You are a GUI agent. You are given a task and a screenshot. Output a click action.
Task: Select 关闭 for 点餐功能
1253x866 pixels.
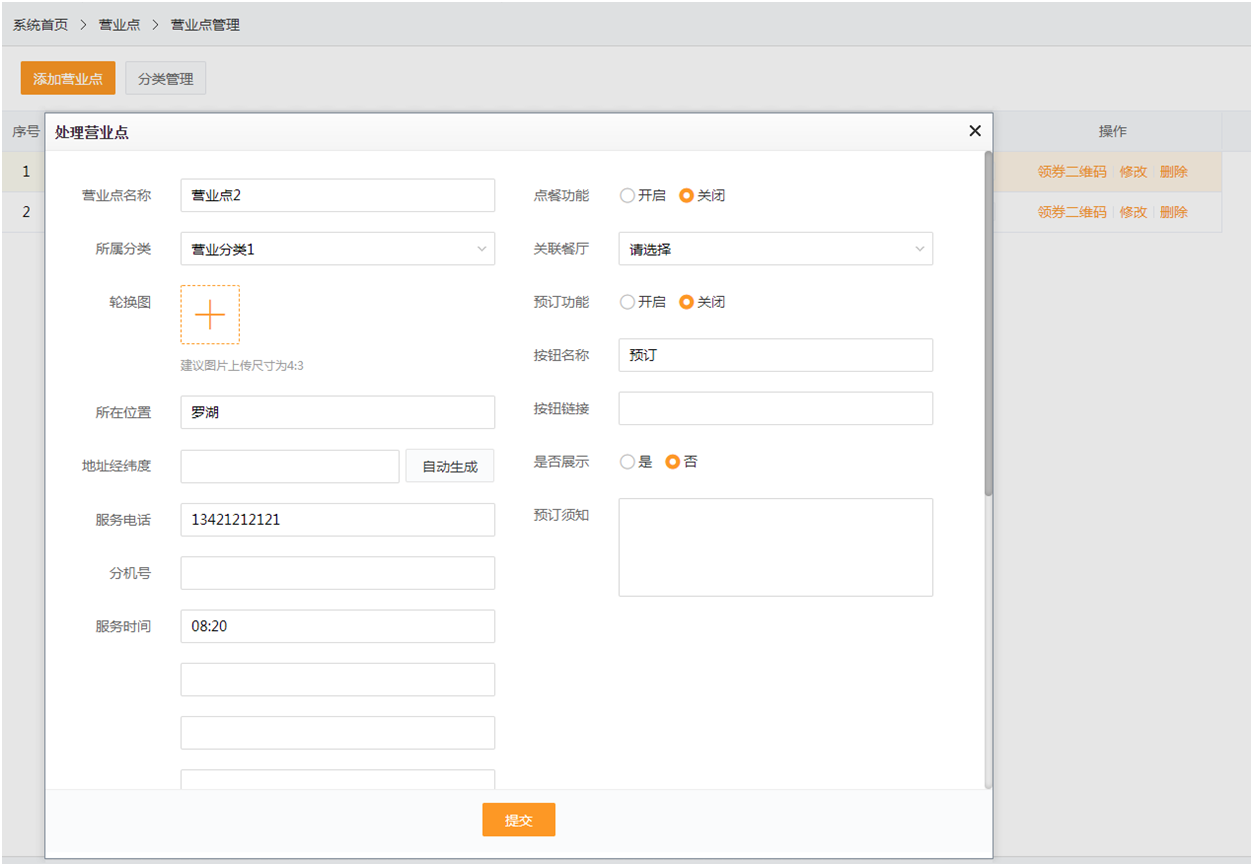[x=686, y=196]
